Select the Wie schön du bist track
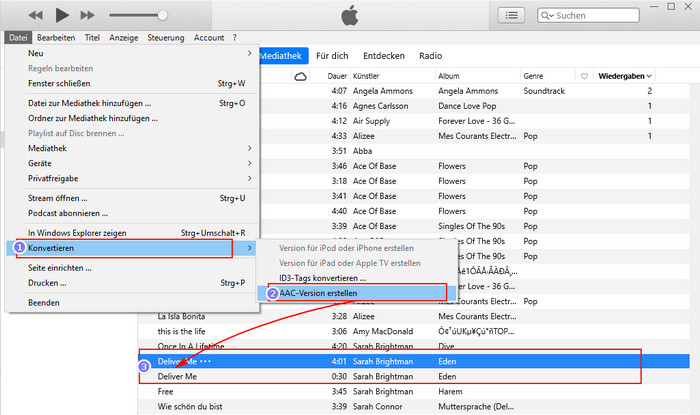Screen dimensions: 700x415 coord(413,407)
